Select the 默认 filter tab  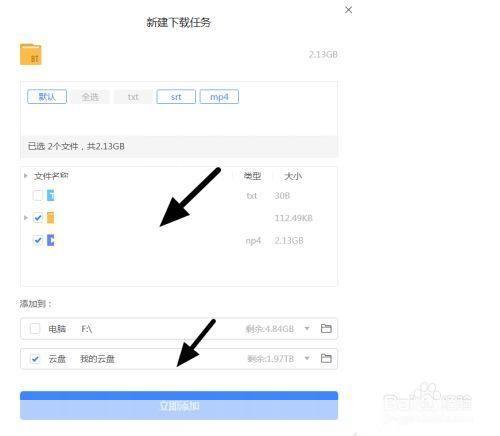coord(47,97)
